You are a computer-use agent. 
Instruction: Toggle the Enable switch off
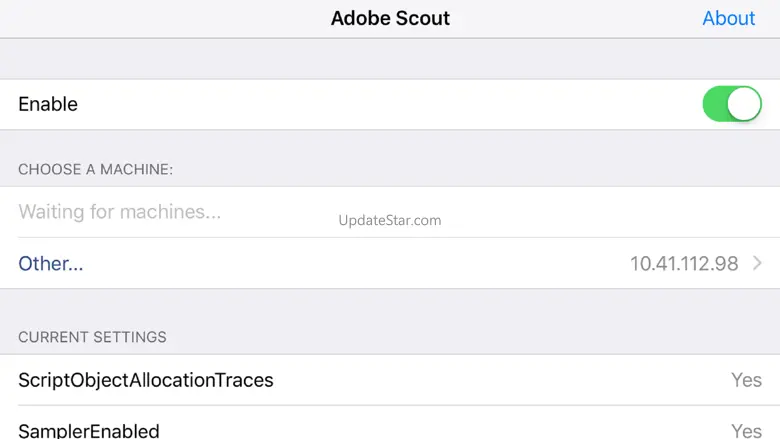pyautogui.click(x=732, y=104)
